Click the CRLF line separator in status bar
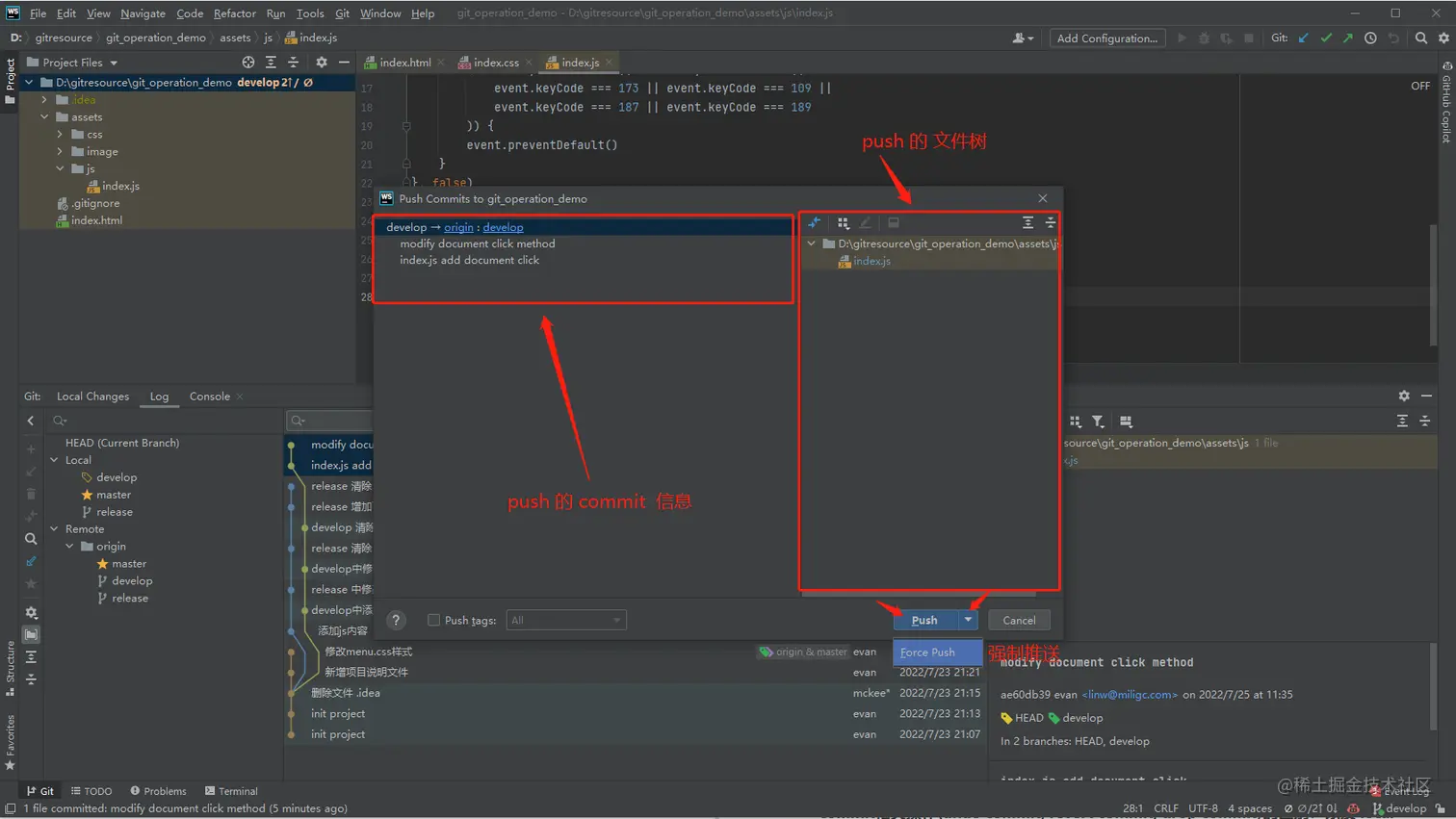This screenshot has width=1456, height=819. click(1165, 808)
